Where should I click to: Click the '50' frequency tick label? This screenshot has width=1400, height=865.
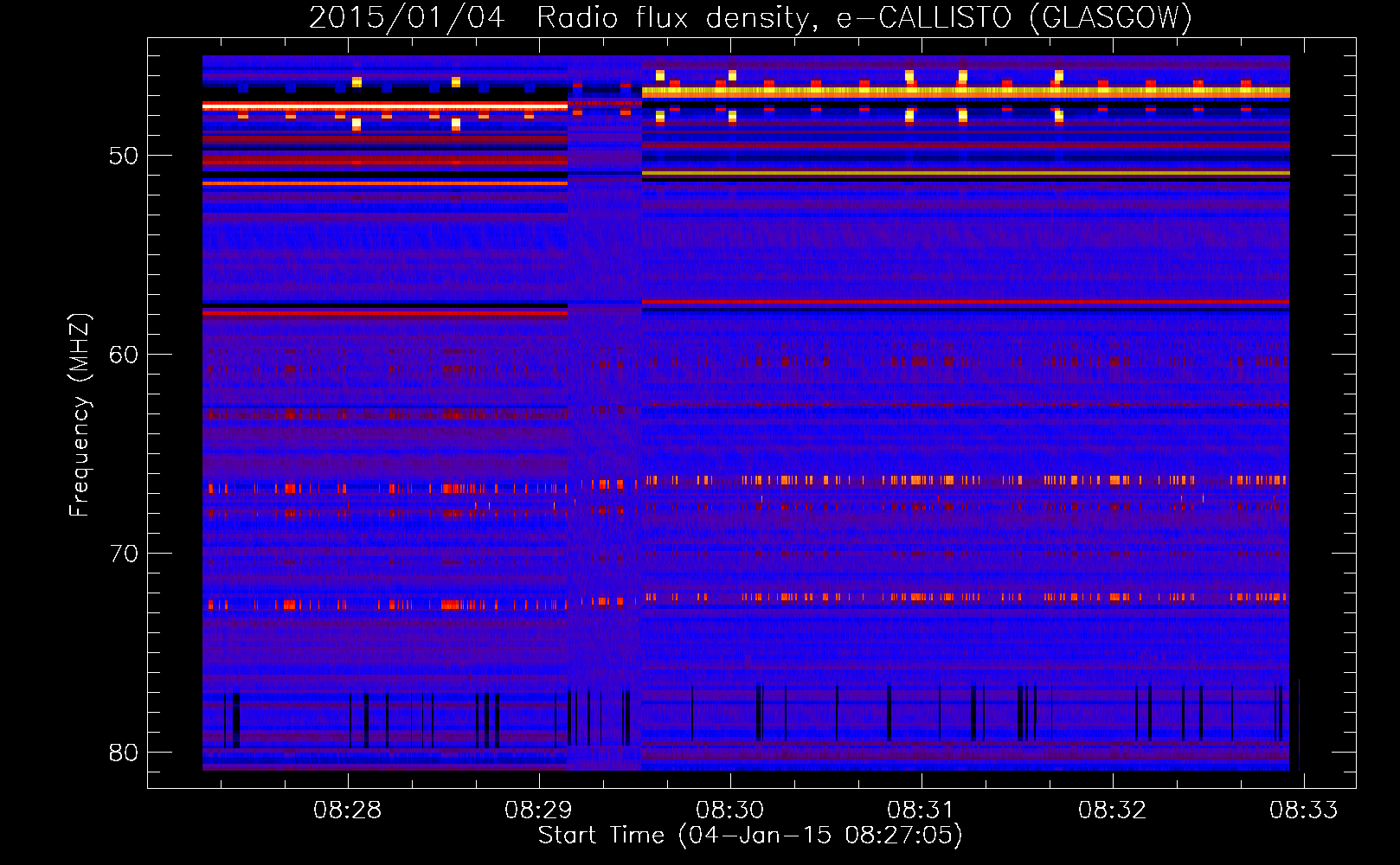(124, 157)
